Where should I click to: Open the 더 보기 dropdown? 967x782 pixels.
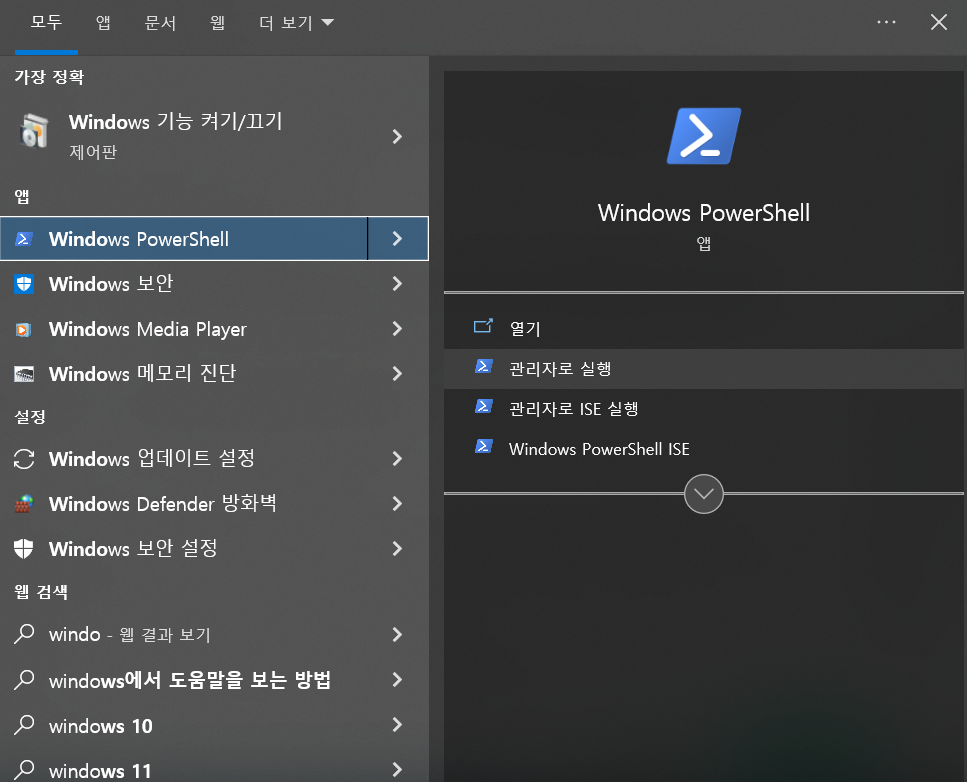click(x=297, y=23)
